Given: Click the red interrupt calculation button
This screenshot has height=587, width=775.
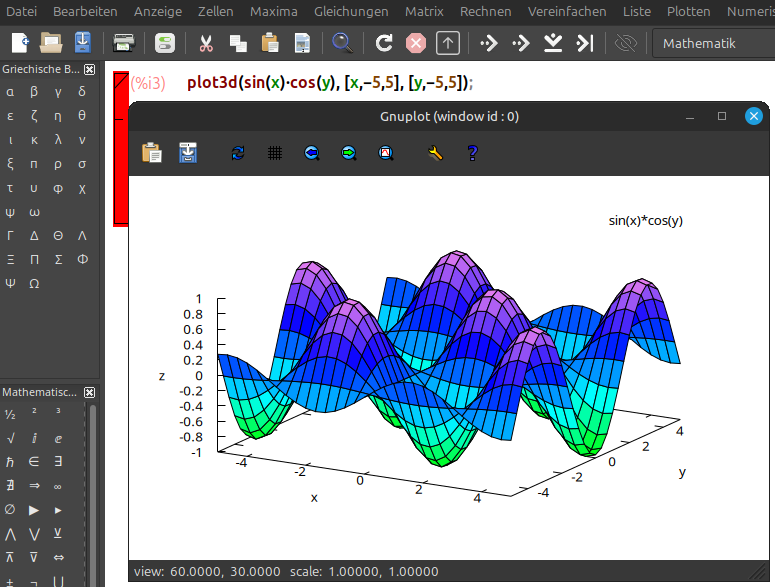Looking at the screenshot, I should pos(416,43).
